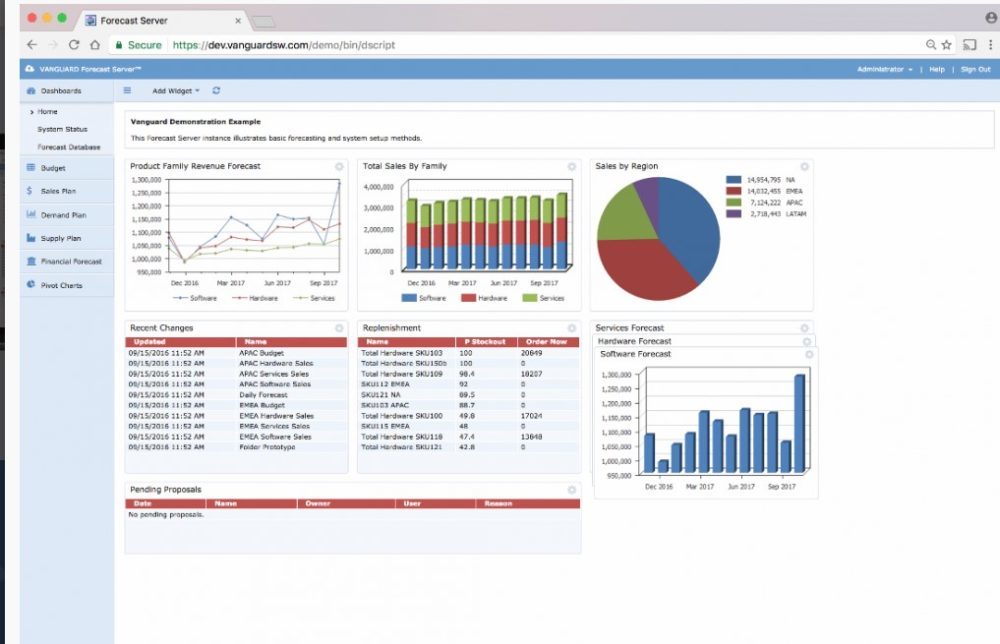Open the Add Widget dropdown

tap(175, 91)
